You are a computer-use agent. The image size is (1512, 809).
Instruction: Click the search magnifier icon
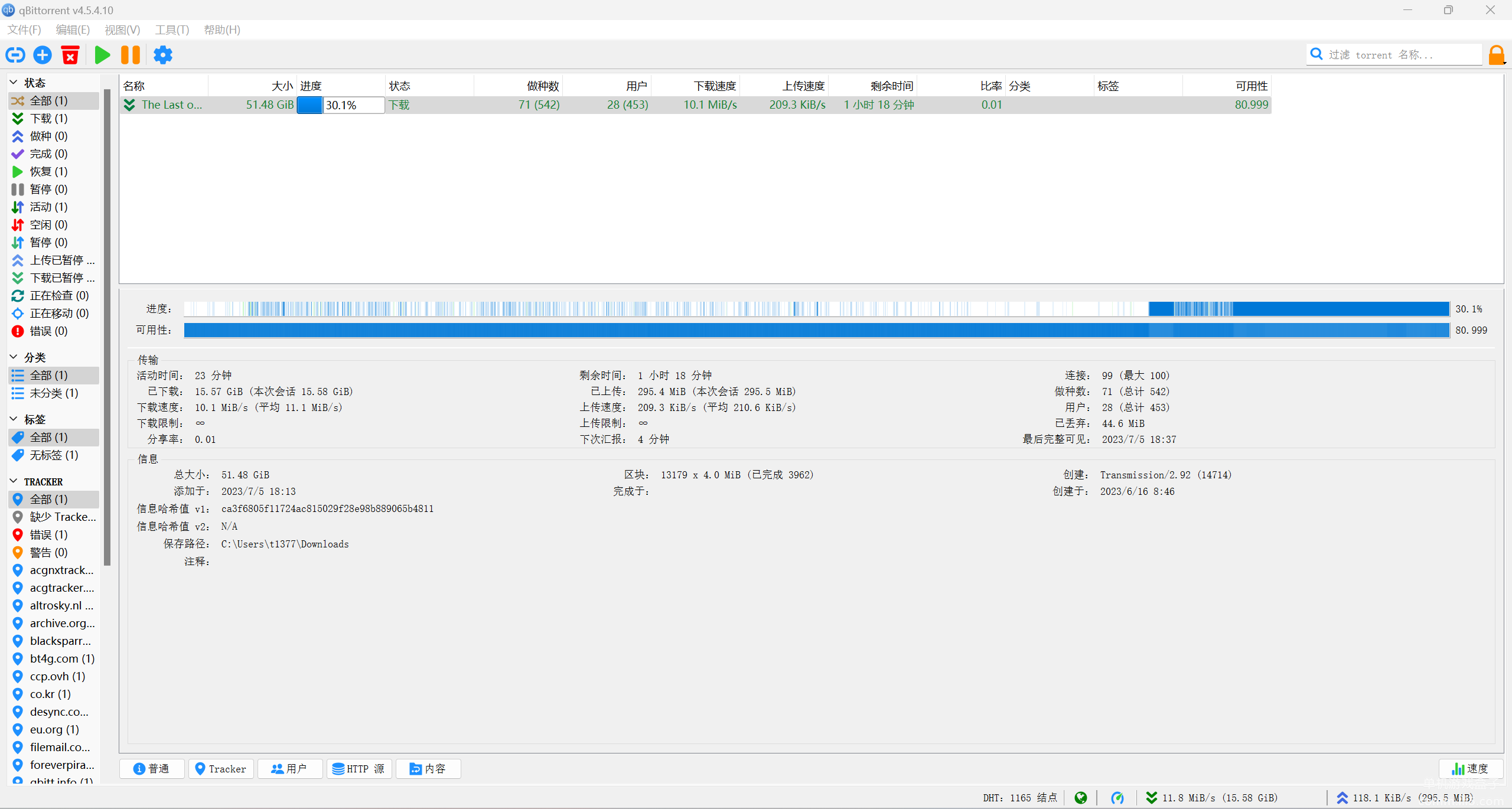(x=1317, y=54)
